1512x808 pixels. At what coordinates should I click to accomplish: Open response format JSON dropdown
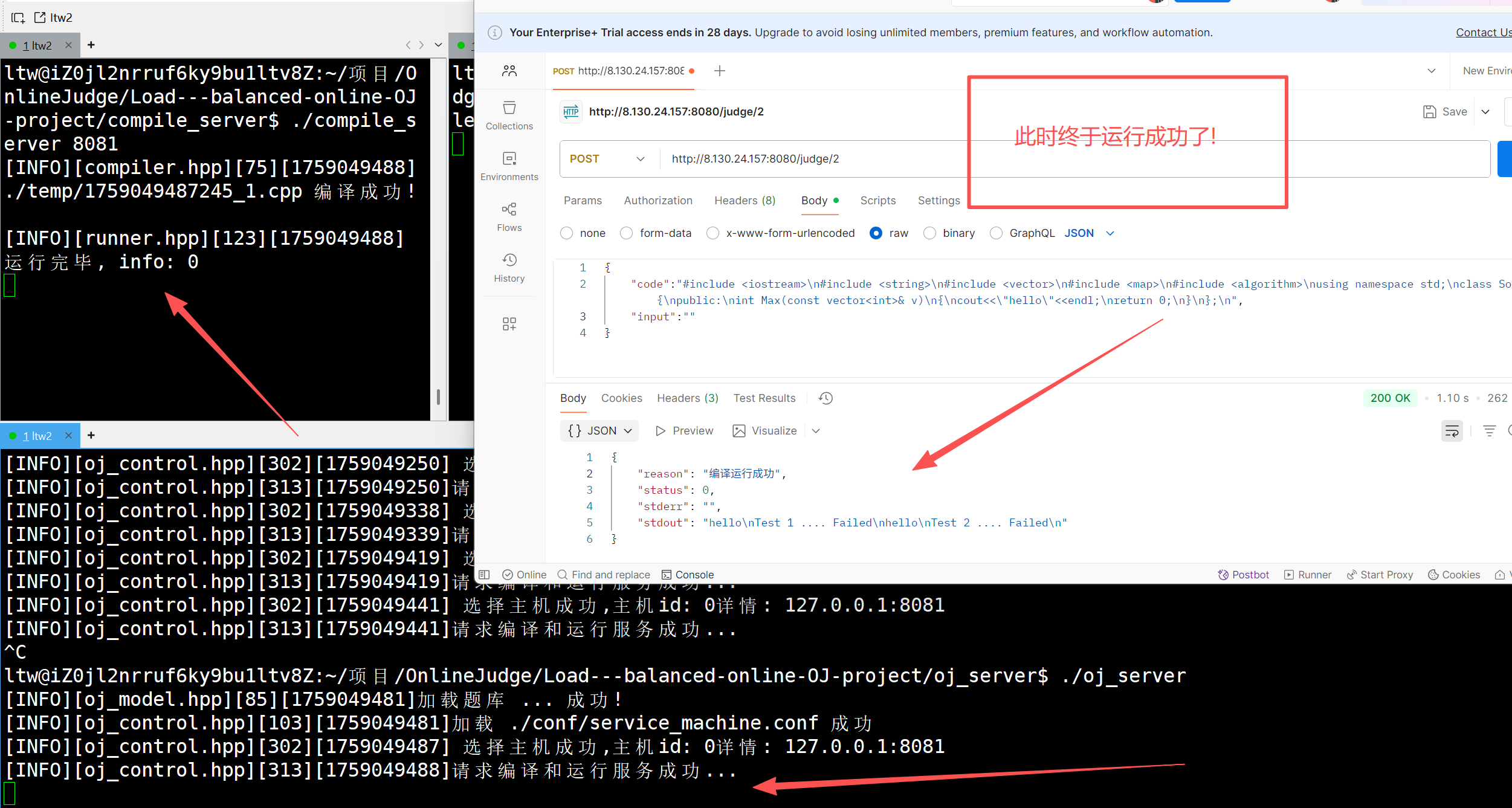coord(599,430)
